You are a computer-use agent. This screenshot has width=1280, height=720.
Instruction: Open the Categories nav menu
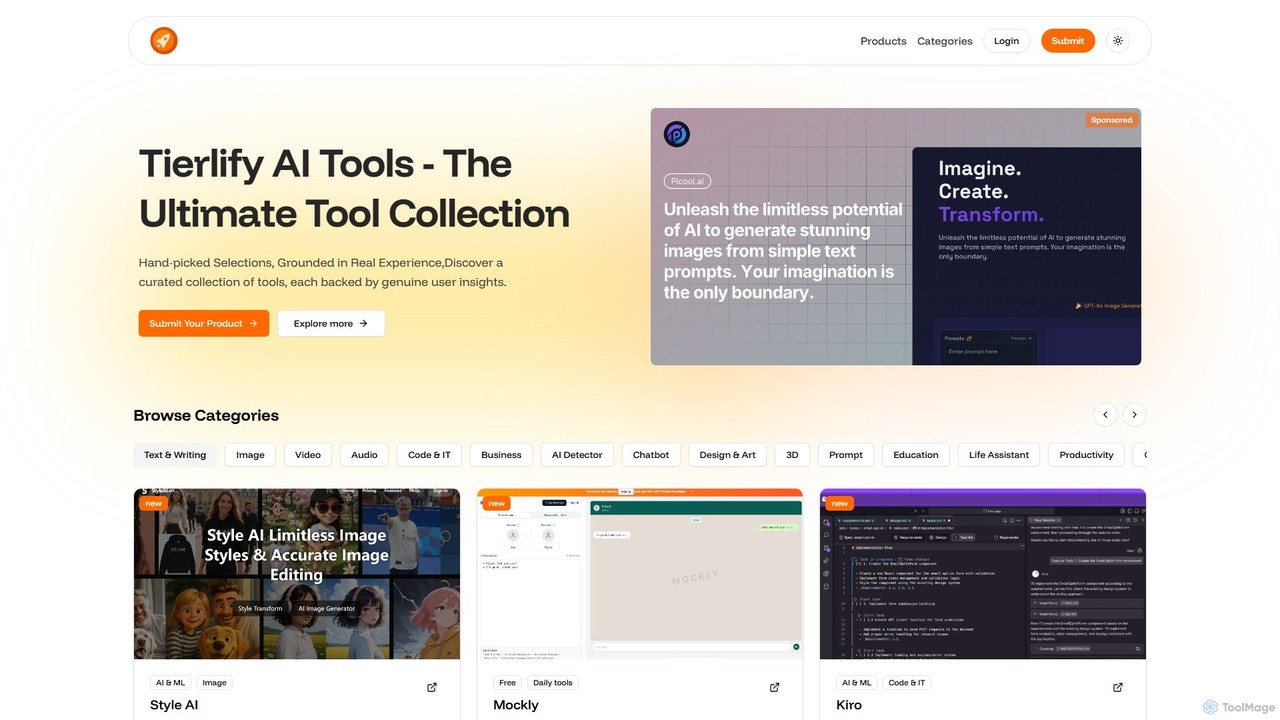(945, 41)
